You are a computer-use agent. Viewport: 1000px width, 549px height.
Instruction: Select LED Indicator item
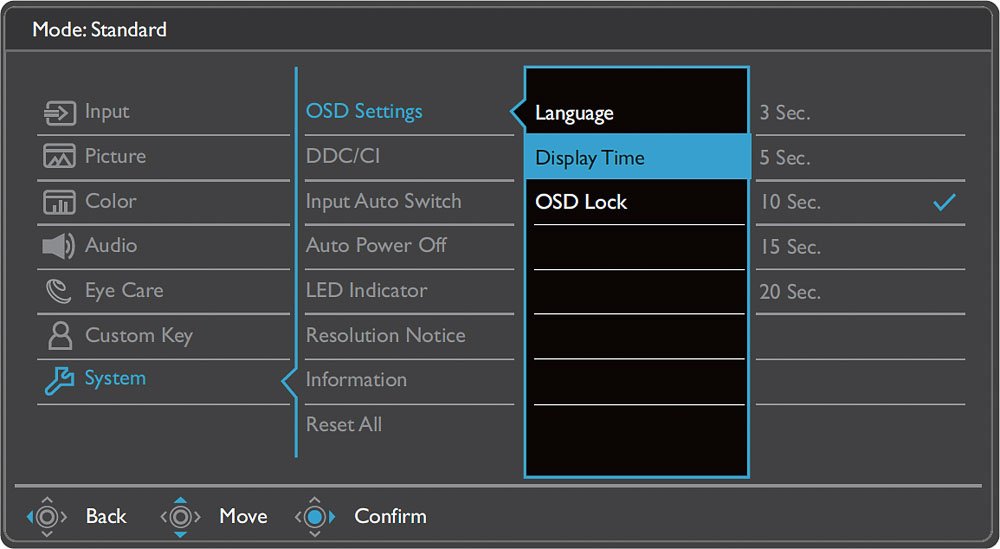tap(367, 291)
